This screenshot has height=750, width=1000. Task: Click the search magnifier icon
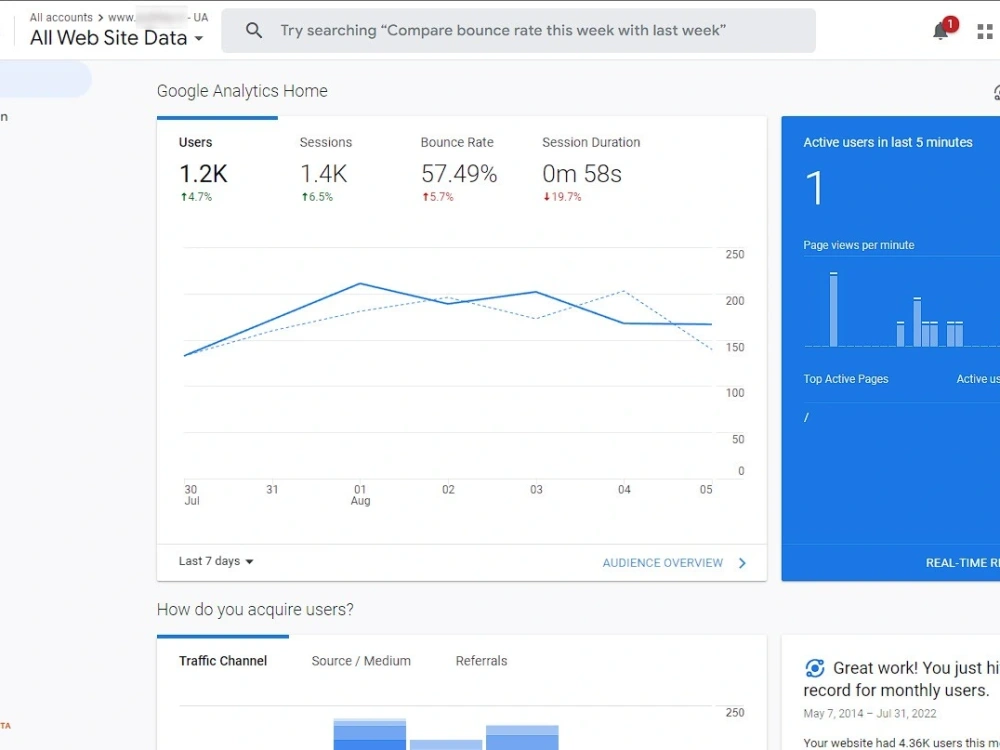[253, 31]
